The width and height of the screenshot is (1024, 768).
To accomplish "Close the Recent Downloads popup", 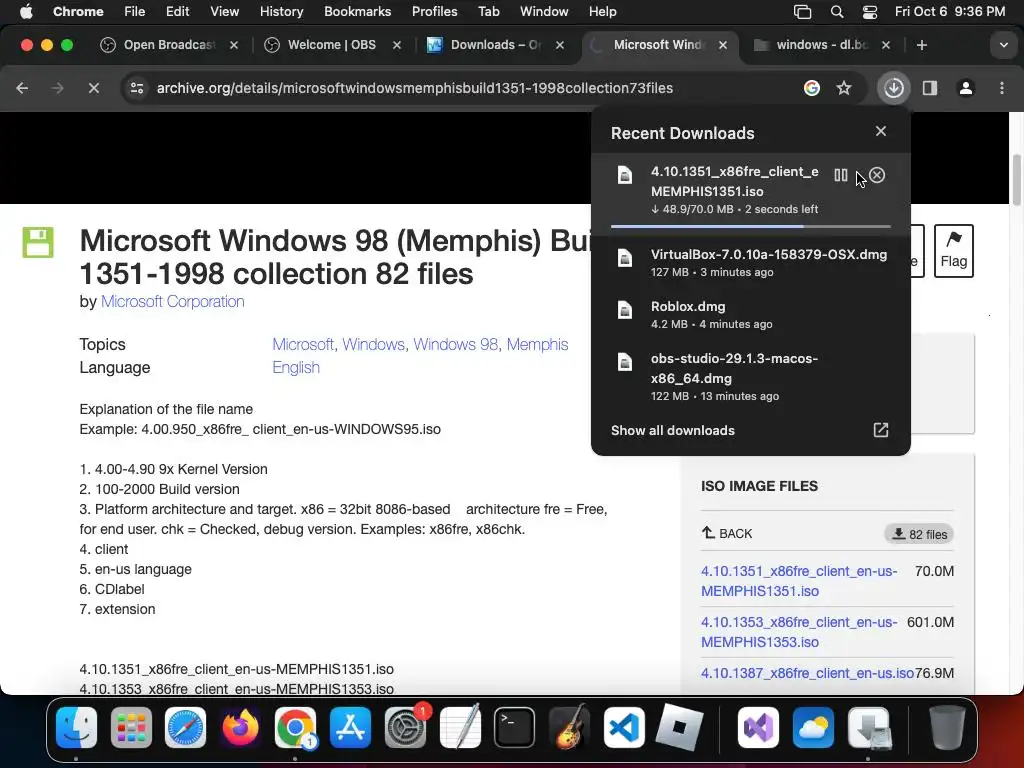I will (881, 131).
